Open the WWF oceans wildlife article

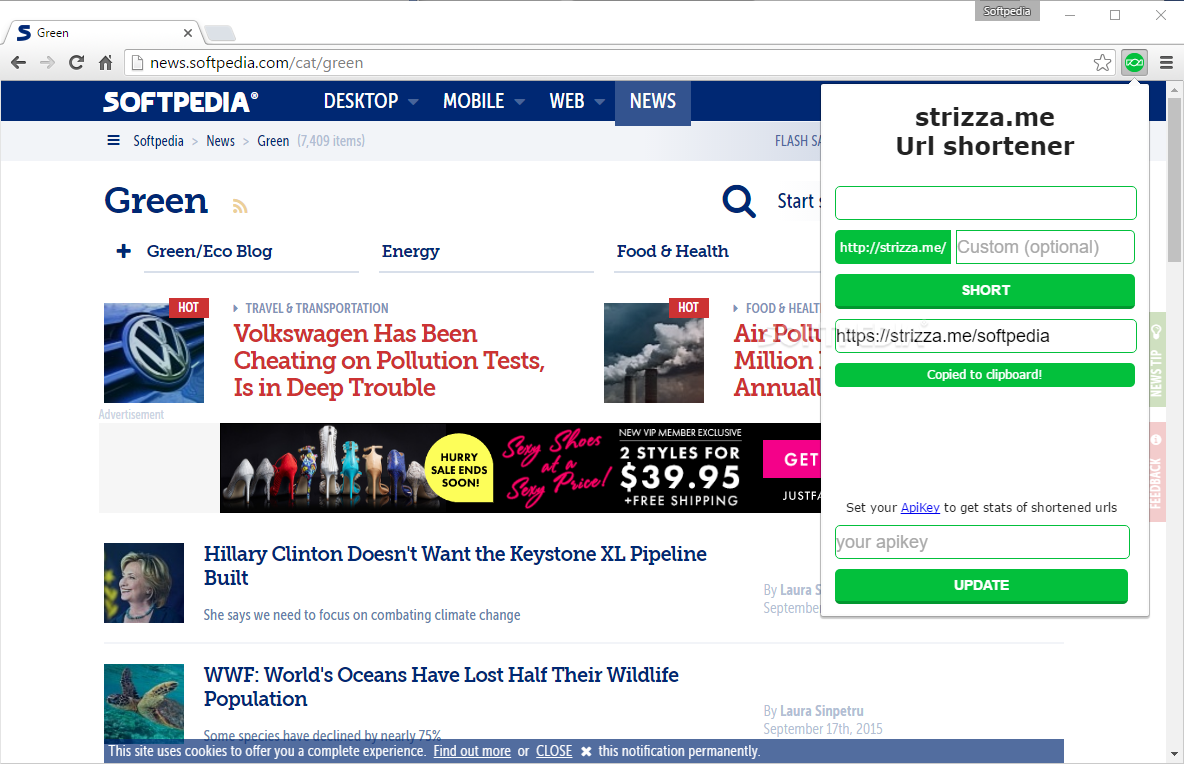click(441, 686)
